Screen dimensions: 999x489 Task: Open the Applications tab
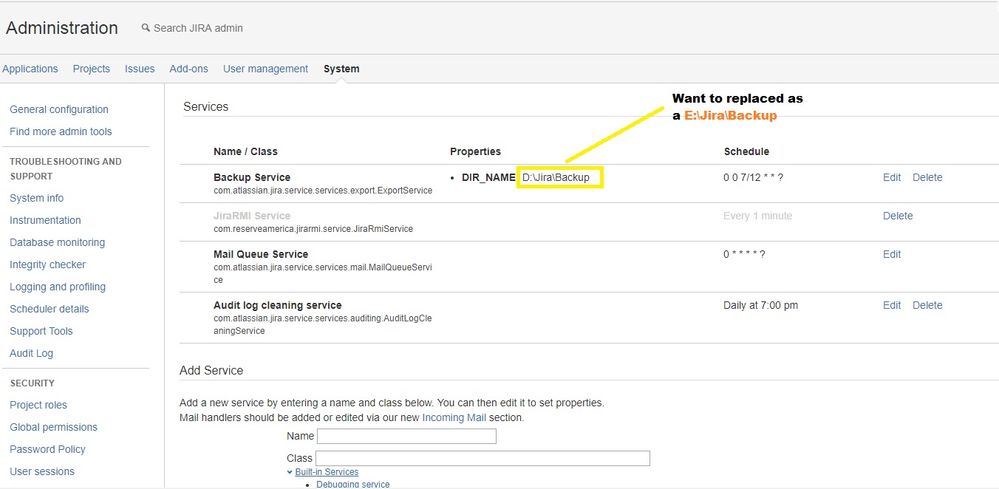click(30, 69)
